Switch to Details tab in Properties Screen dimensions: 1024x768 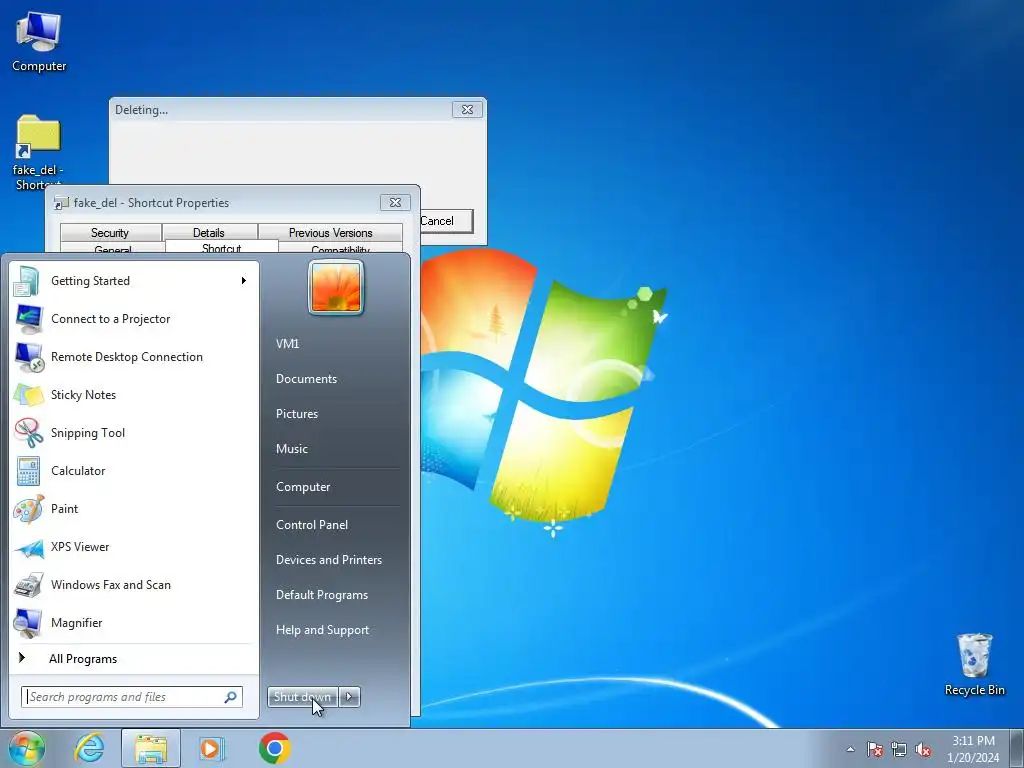click(x=209, y=232)
